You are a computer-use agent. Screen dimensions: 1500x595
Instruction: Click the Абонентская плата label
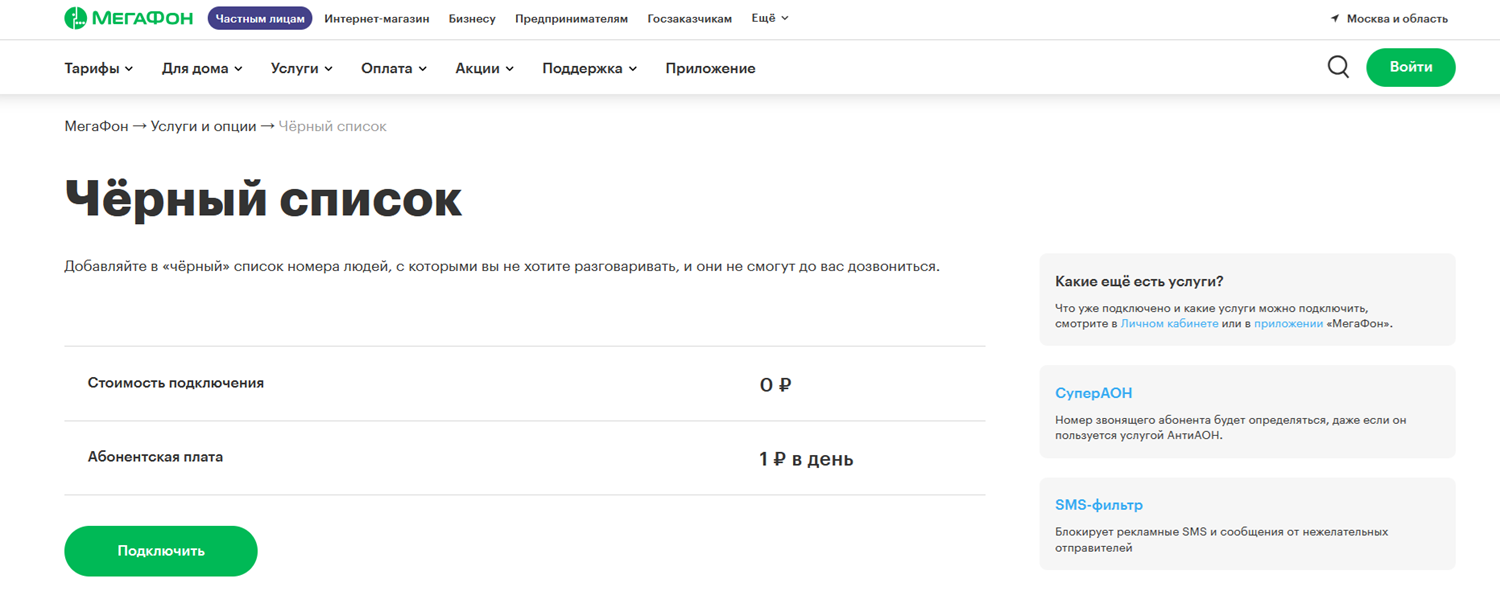pyautogui.click(x=155, y=457)
